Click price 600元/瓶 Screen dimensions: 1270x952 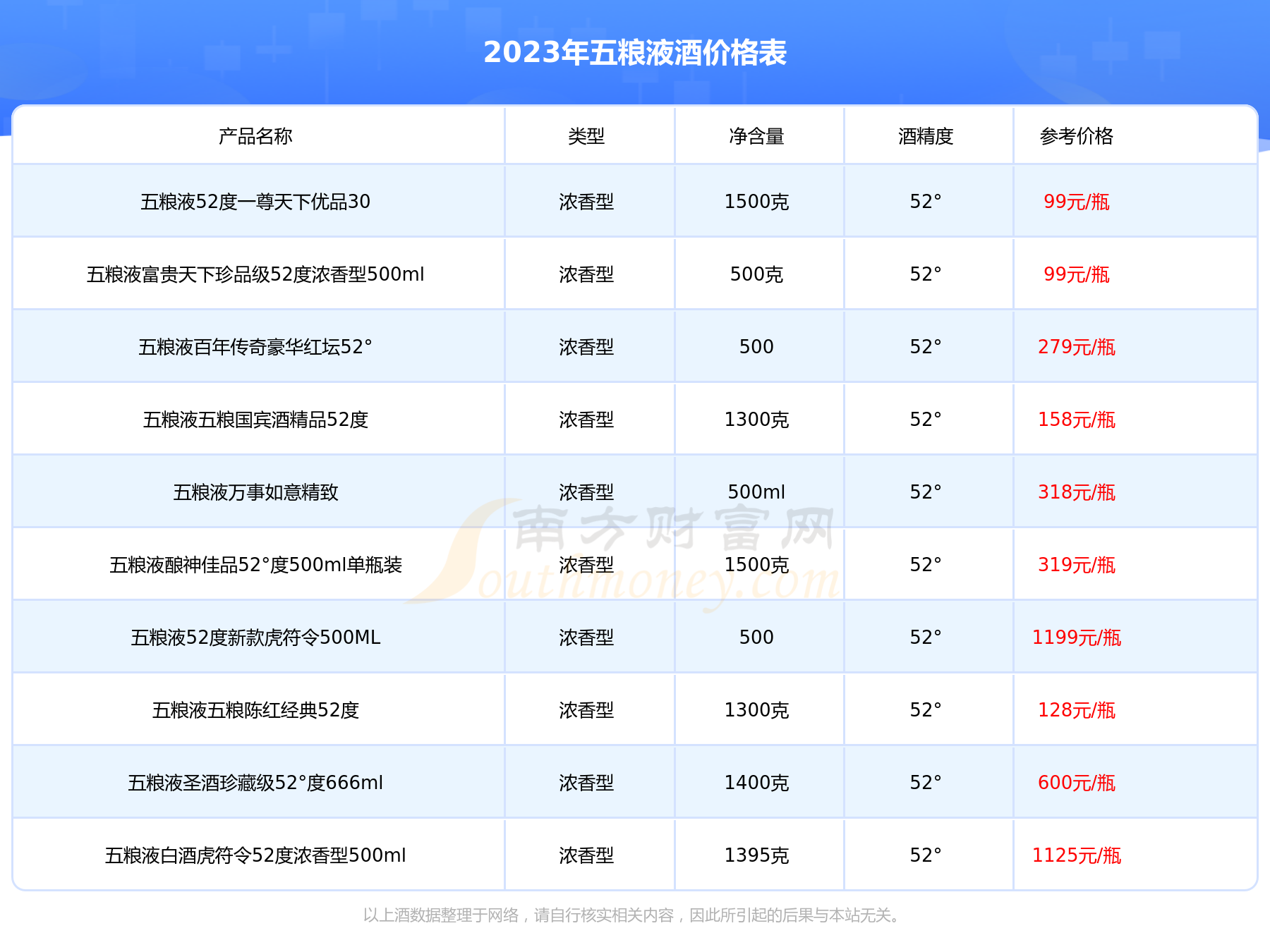click(1076, 783)
